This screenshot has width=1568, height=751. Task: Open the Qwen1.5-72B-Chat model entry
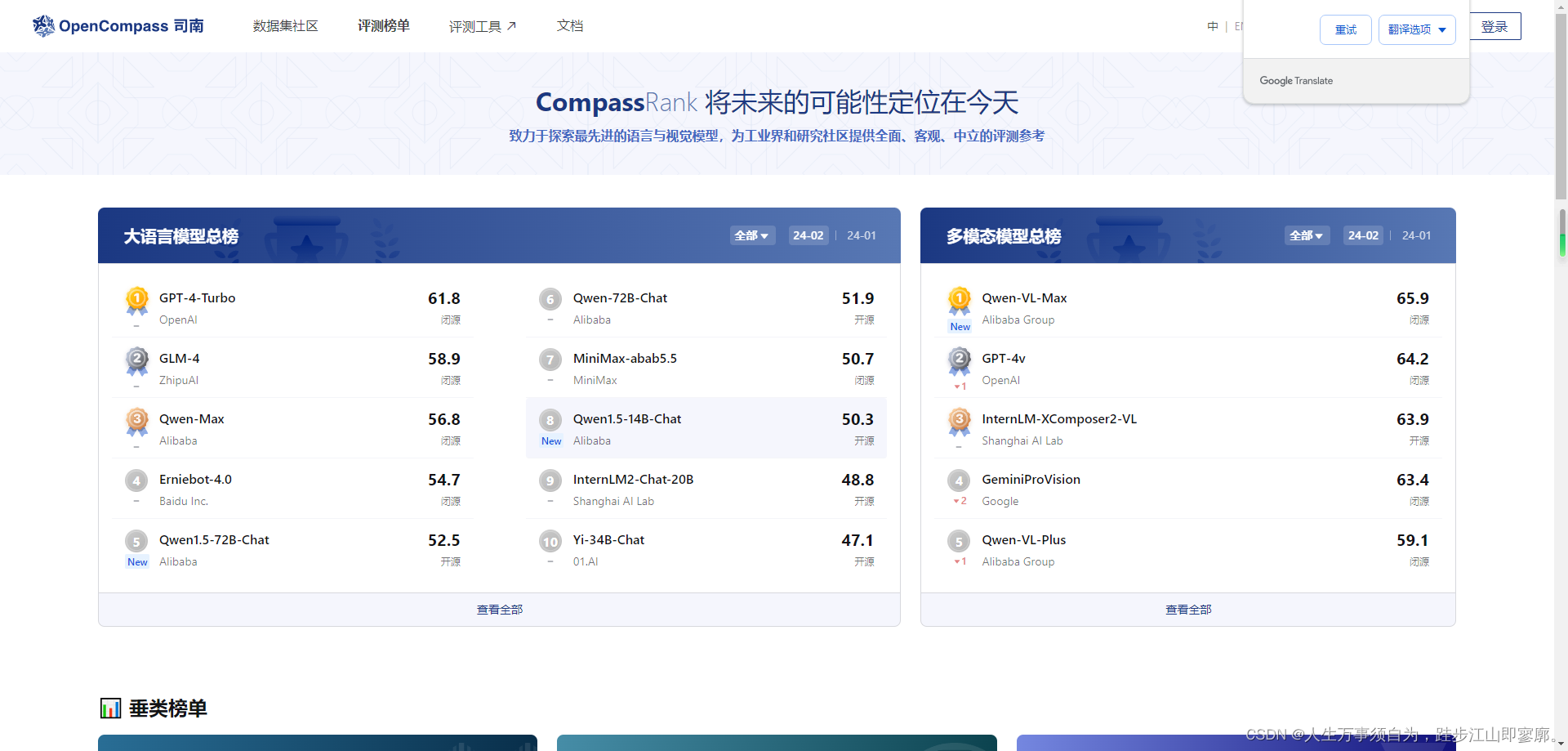tap(292, 549)
